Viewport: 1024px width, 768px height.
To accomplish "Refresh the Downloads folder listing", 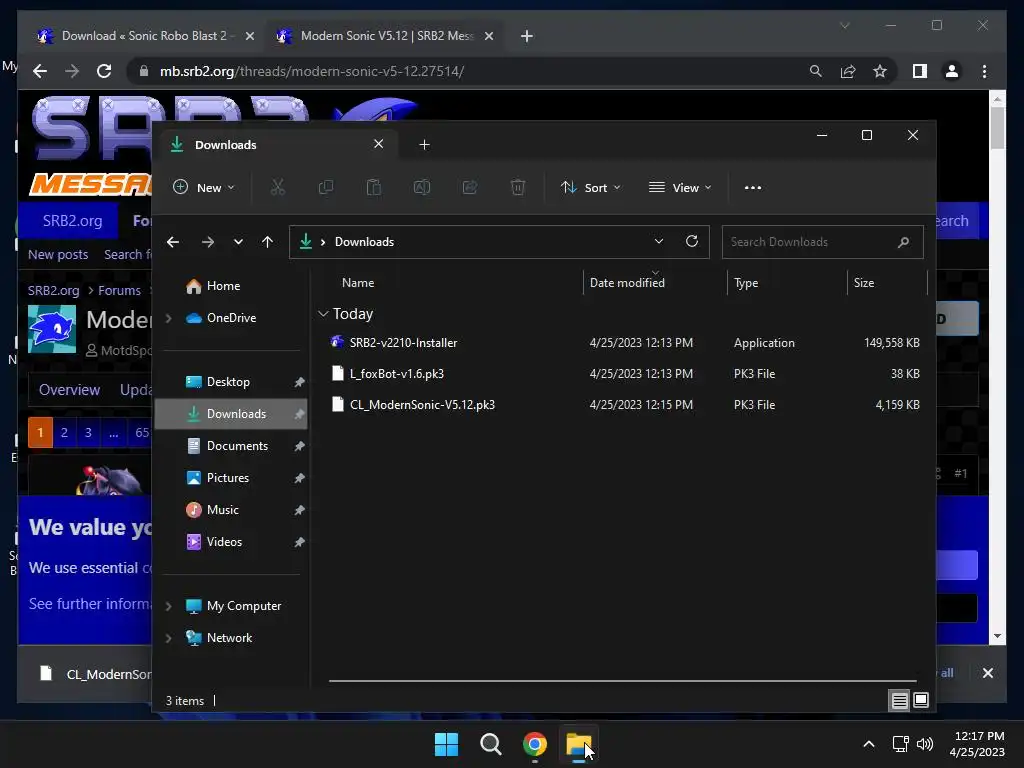I will (692, 241).
